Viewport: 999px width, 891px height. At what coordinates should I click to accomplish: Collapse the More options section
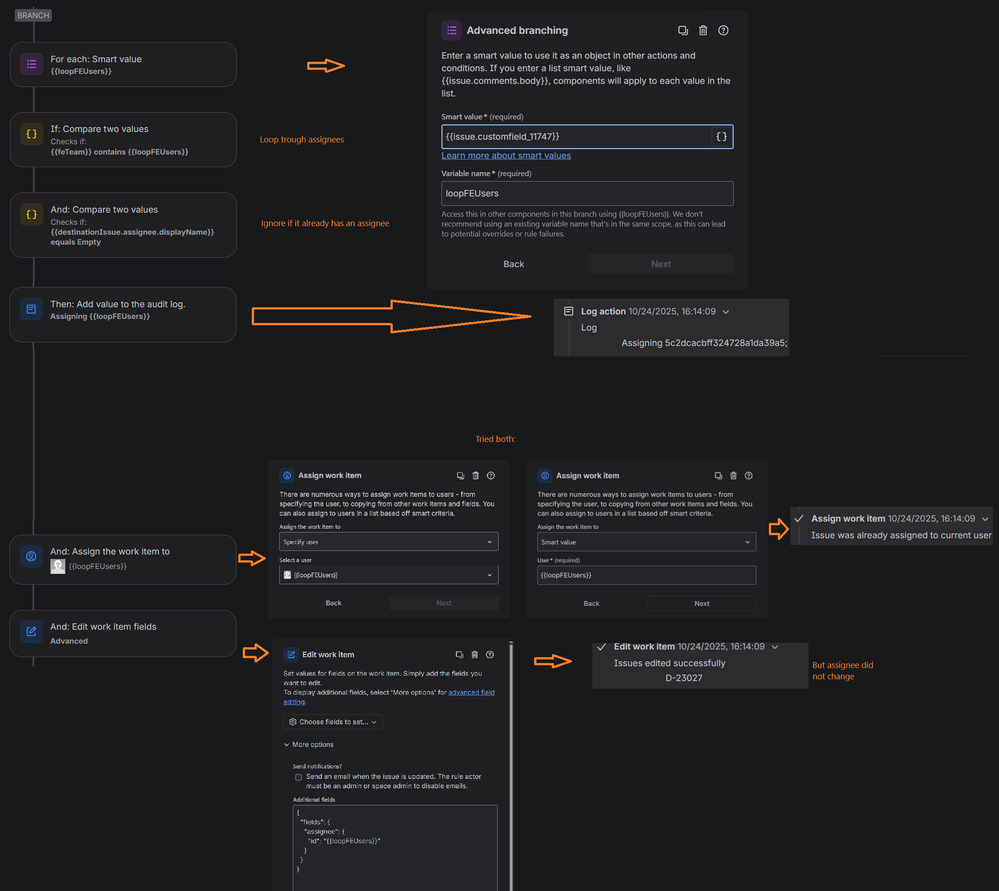point(308,744)
